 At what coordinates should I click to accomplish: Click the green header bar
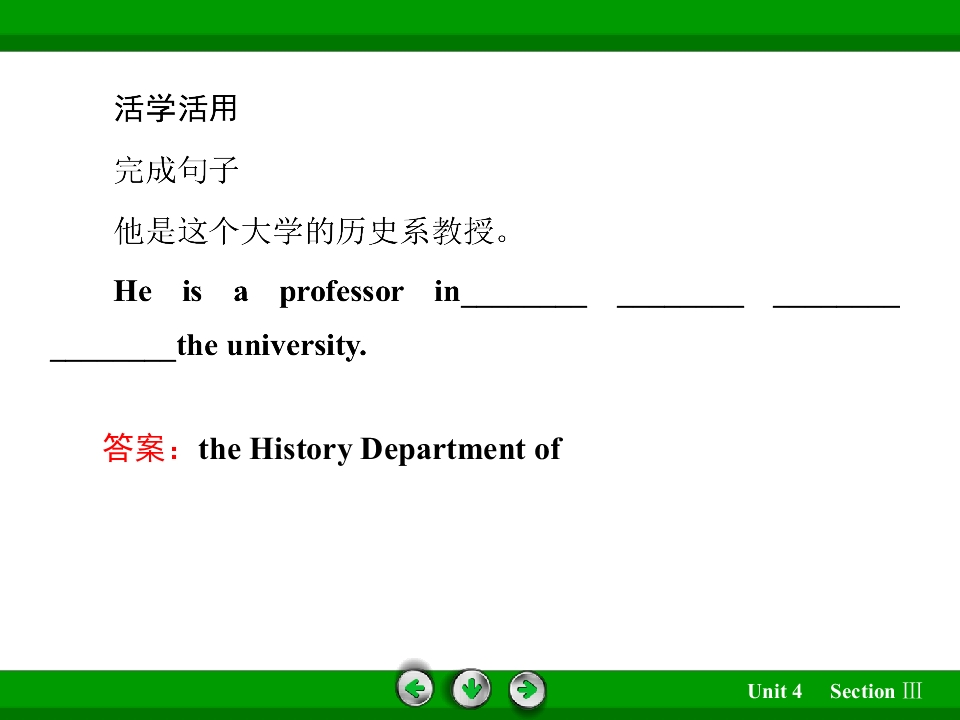click(480, 26)
